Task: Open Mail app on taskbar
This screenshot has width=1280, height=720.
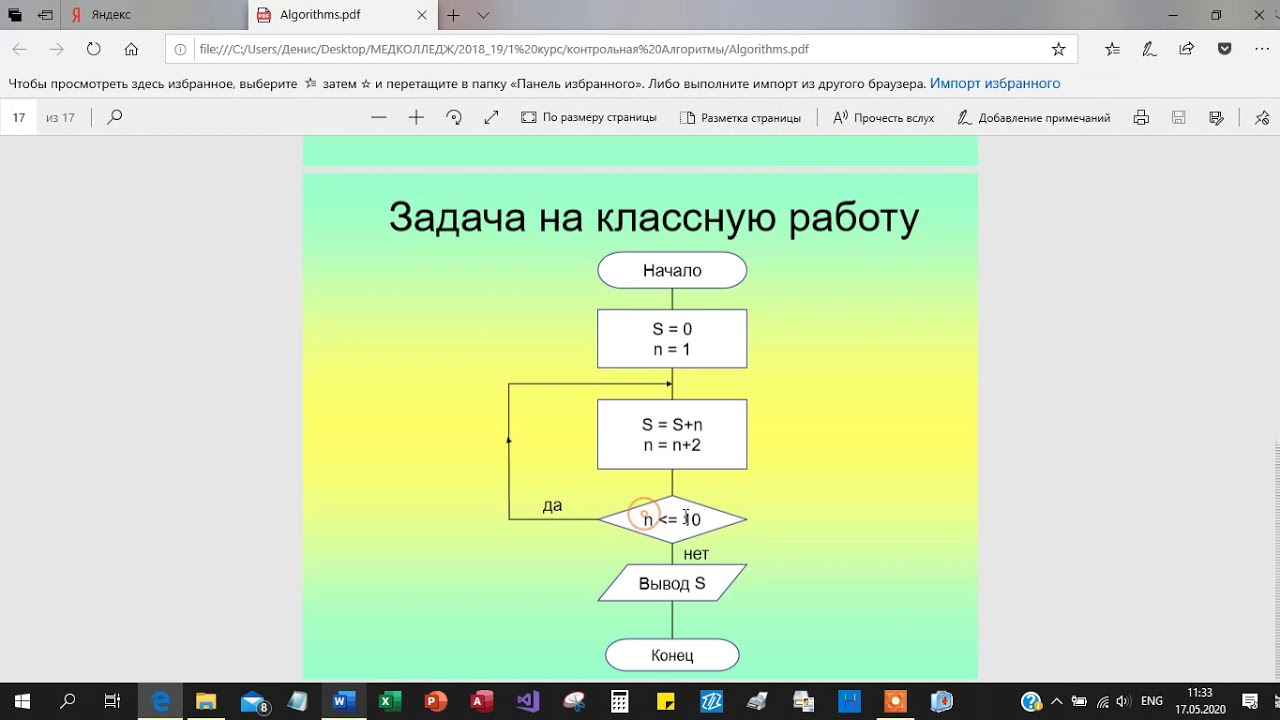Action: coord(254,701)
